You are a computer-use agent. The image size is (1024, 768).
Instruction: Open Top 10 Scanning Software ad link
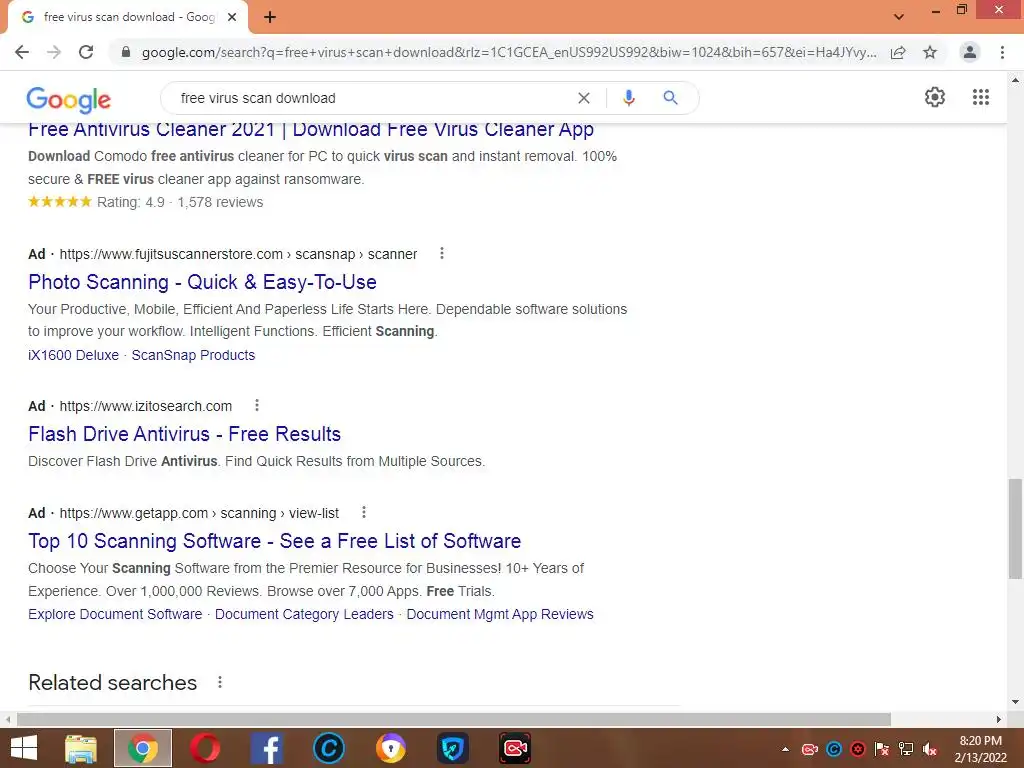point(274,541)
